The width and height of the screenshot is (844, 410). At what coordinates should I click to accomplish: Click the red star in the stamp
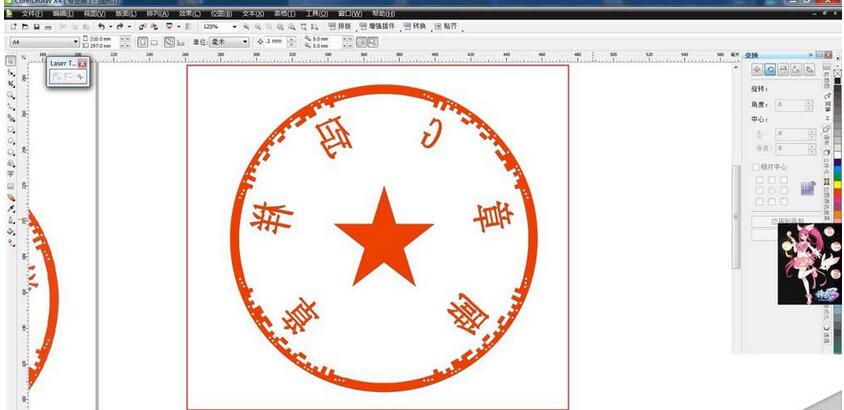384,237
